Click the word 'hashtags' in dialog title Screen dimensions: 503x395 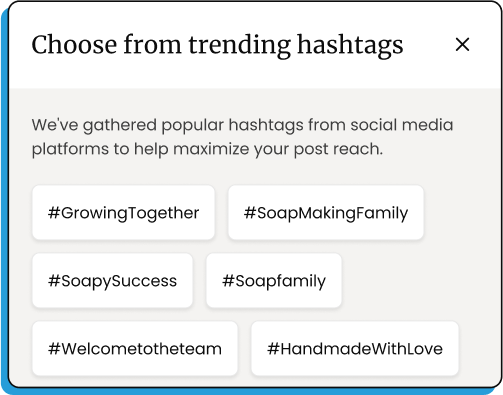tap(350, 46)
